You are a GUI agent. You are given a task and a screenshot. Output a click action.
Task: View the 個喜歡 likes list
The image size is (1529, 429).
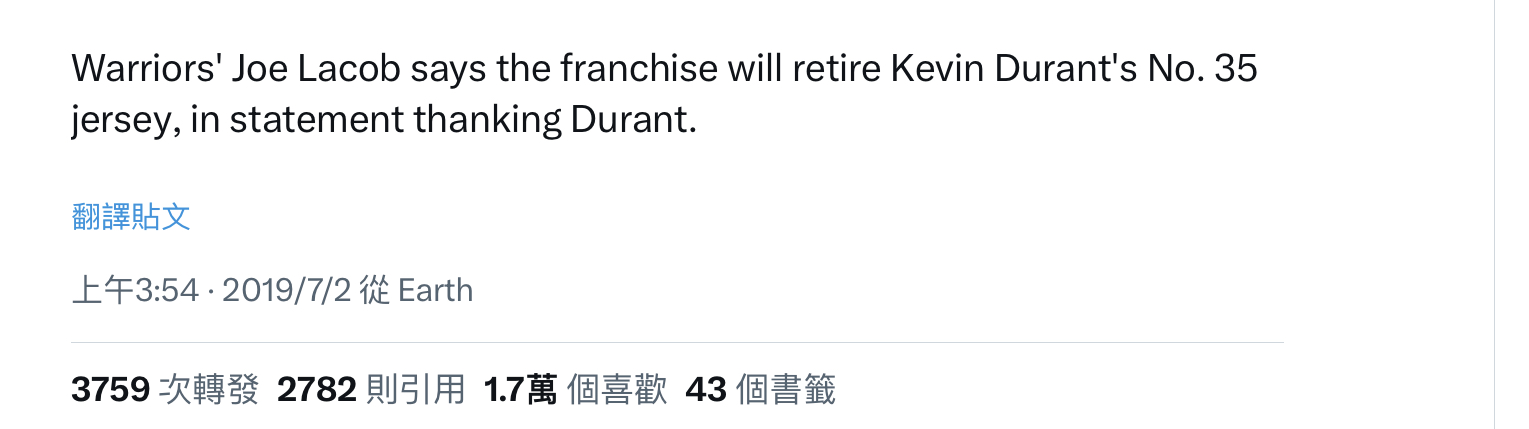[x=617, y=390]
